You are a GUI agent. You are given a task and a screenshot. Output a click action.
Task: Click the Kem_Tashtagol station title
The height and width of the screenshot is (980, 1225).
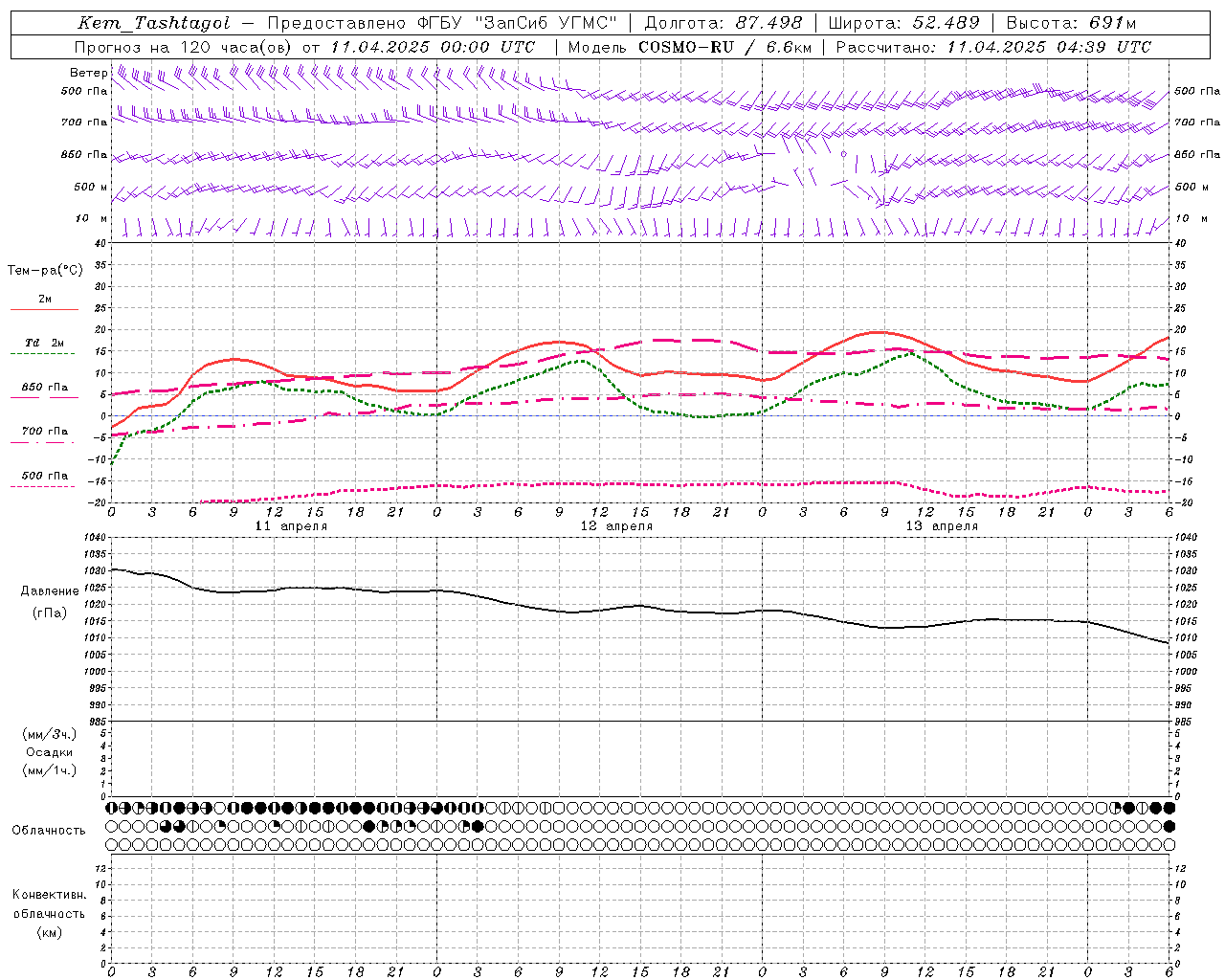coord(153,23)
